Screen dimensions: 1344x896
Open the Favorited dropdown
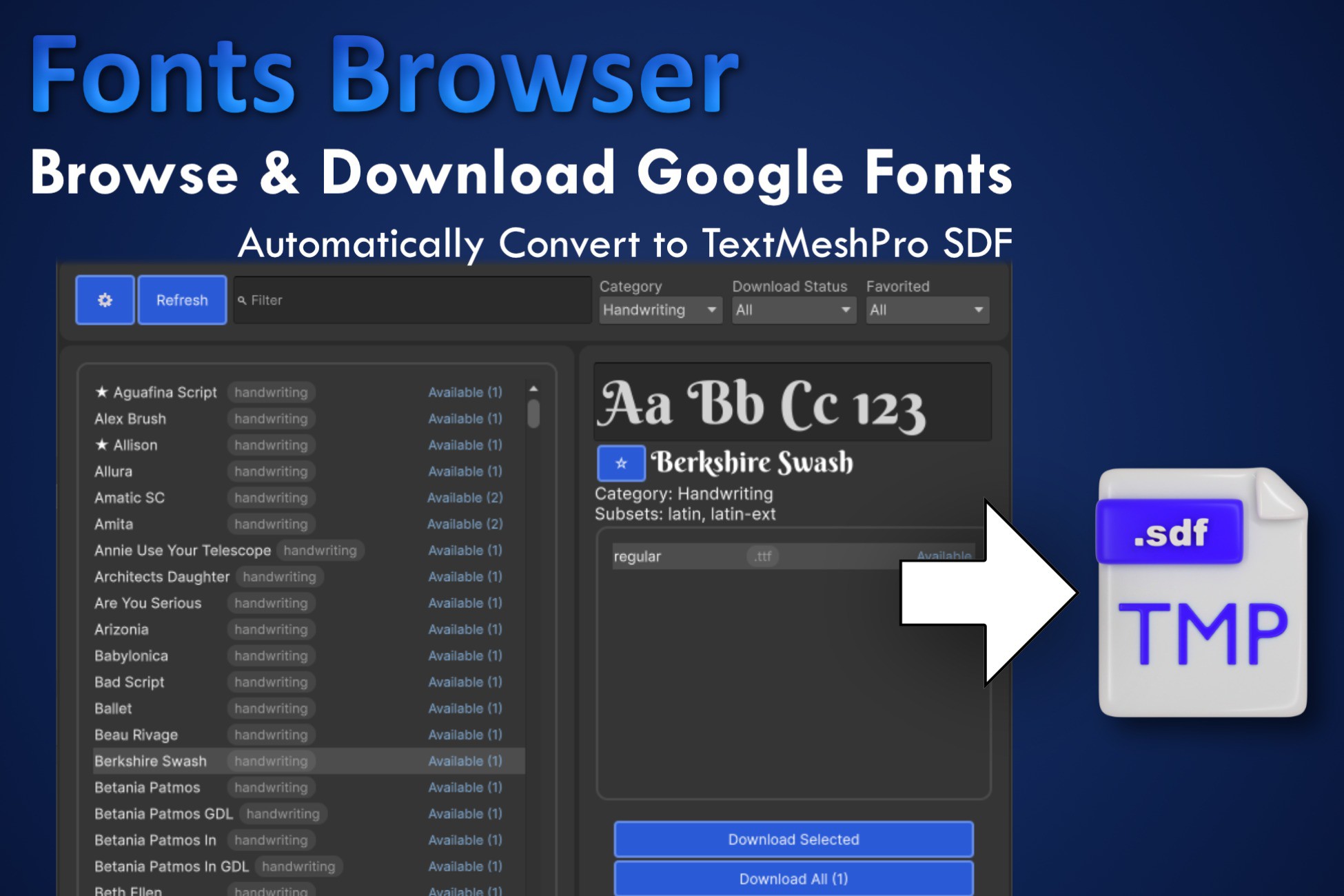click(927, 310)
